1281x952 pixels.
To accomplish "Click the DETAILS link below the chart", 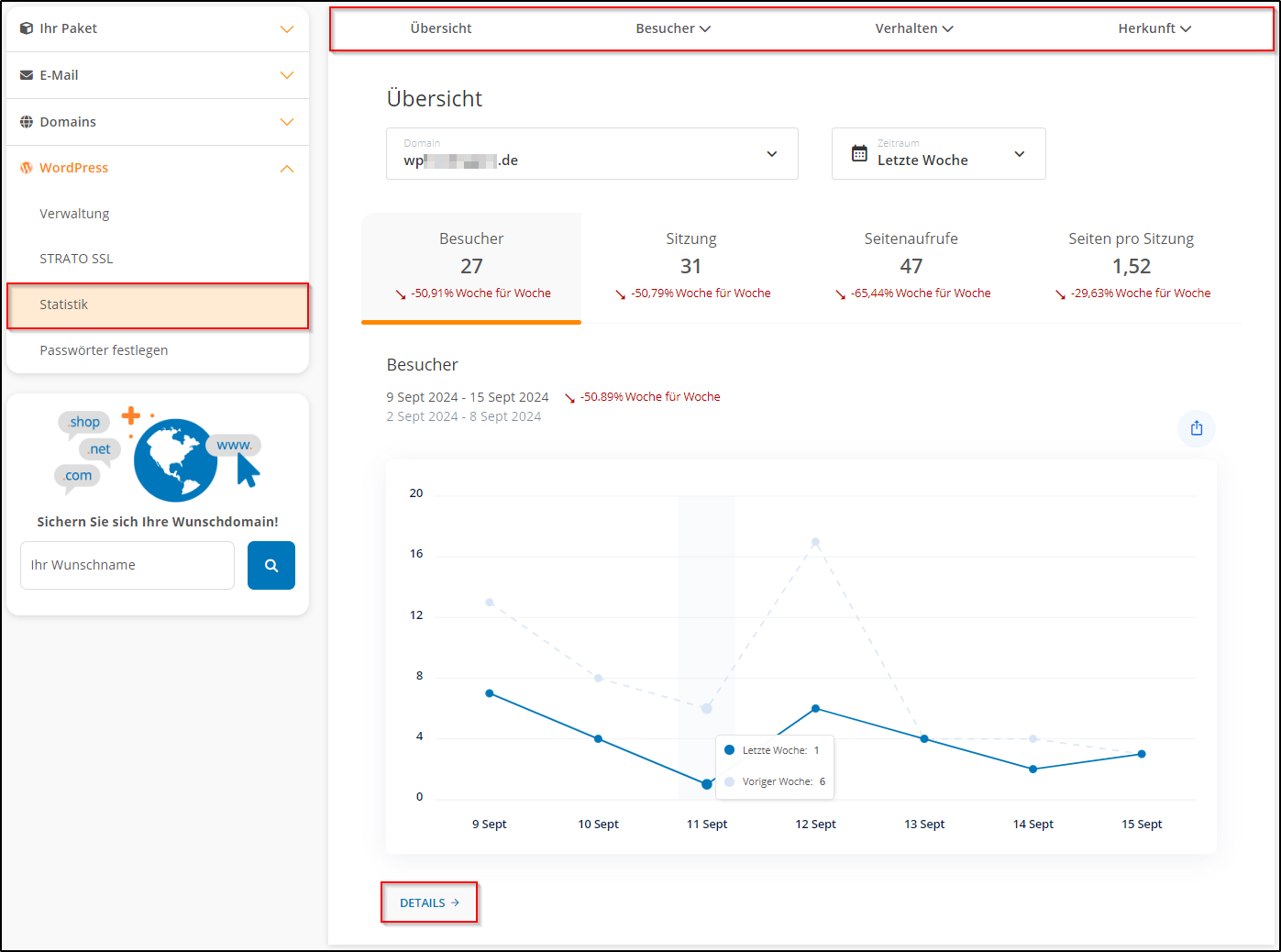I will 429,902.
